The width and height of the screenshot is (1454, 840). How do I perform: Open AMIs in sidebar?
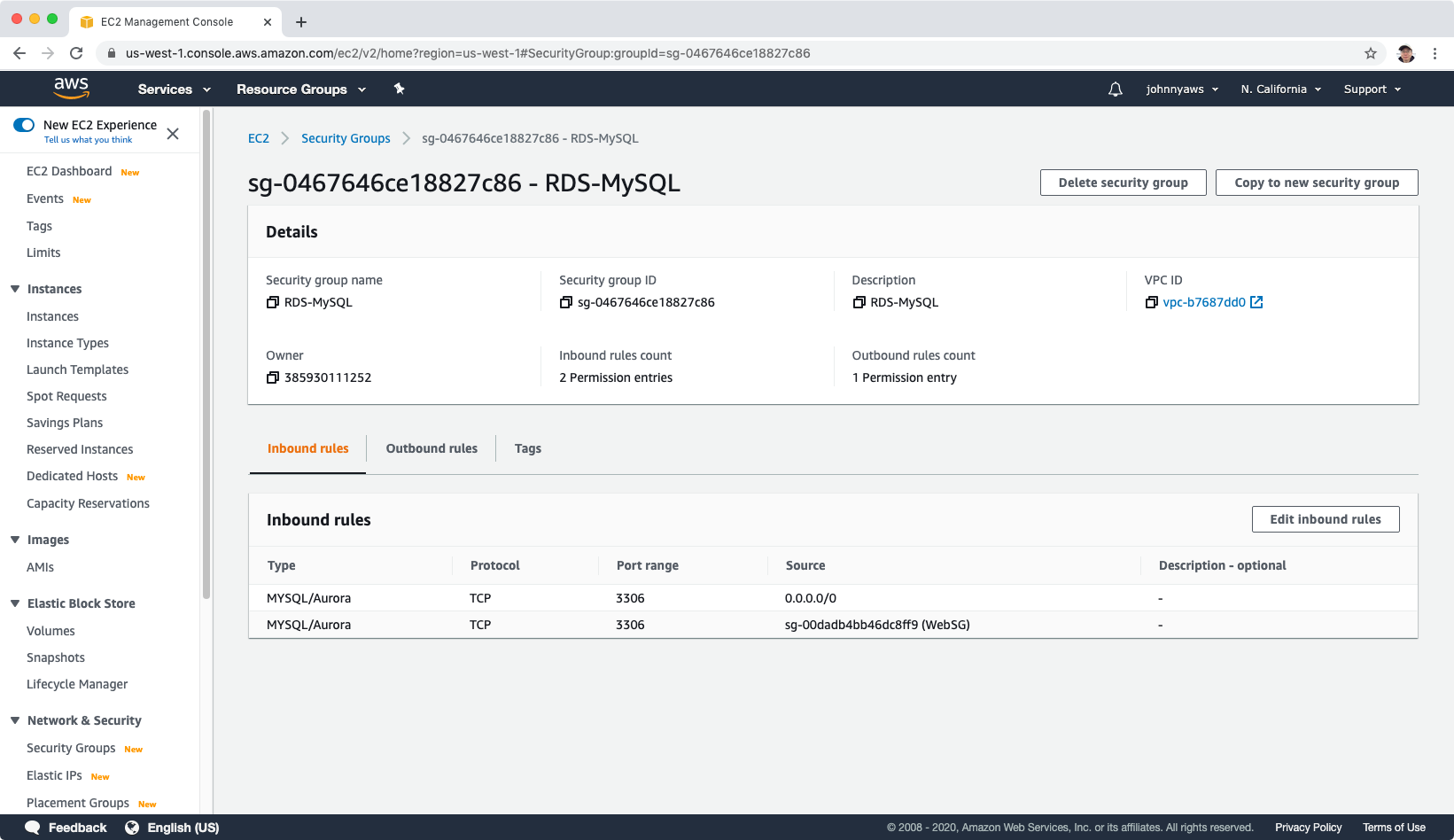tap(40, 567)
